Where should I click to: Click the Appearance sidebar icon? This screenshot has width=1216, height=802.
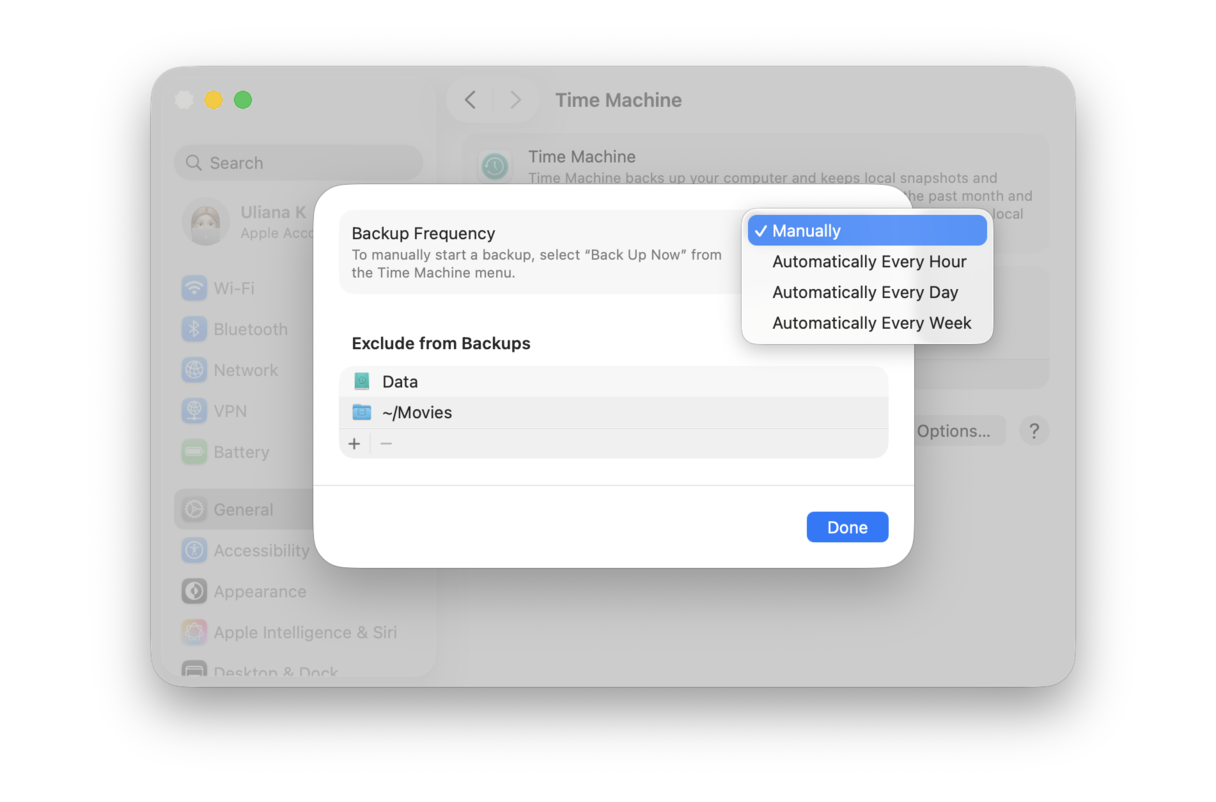(x=193, y=591)
